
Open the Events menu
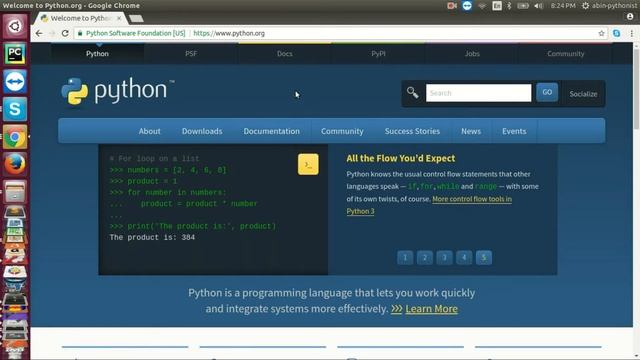(514, 131)
